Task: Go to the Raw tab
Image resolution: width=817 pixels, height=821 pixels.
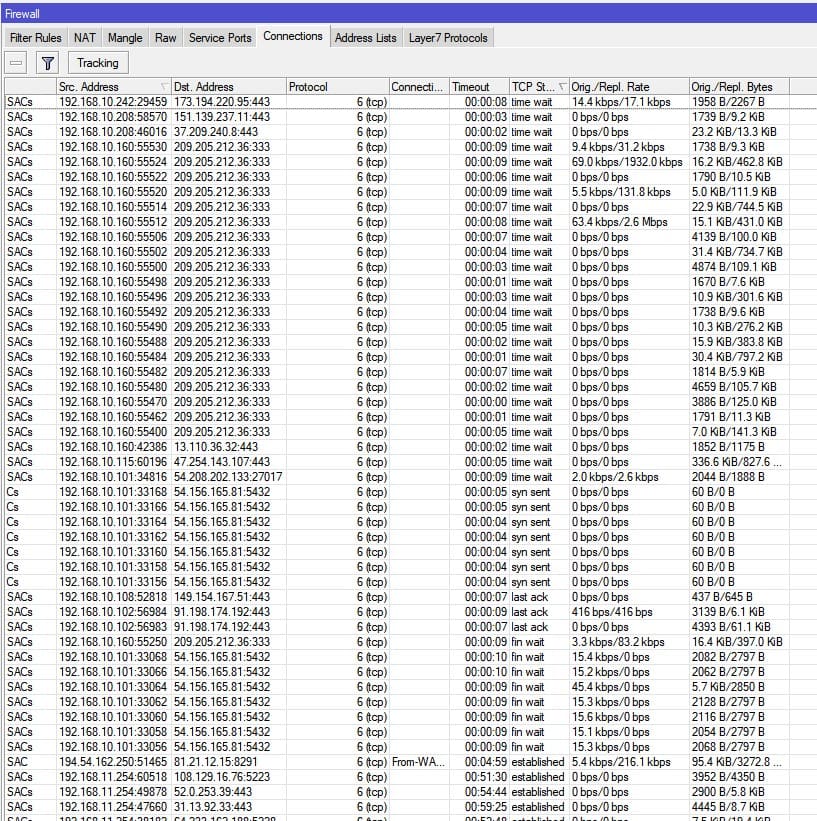Action: click(165, 38)
